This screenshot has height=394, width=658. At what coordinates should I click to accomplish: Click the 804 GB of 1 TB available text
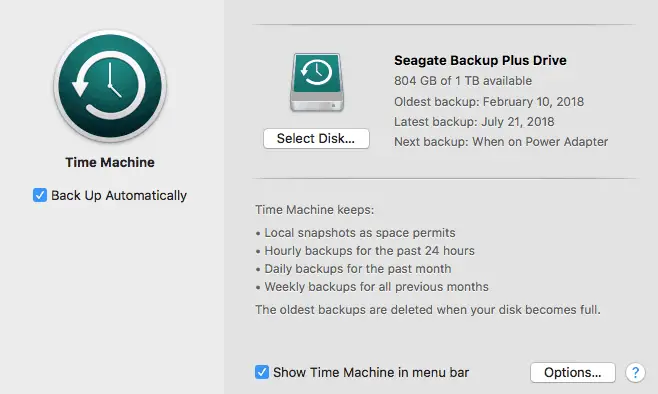463,81
